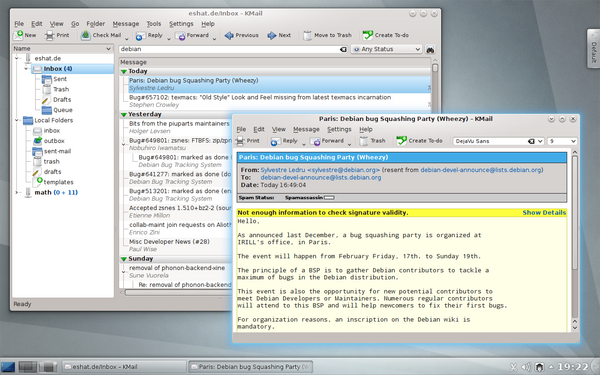Reply using the Inbox window toolbar
This screenshot has height=375, width=600.
click(149, 35)
